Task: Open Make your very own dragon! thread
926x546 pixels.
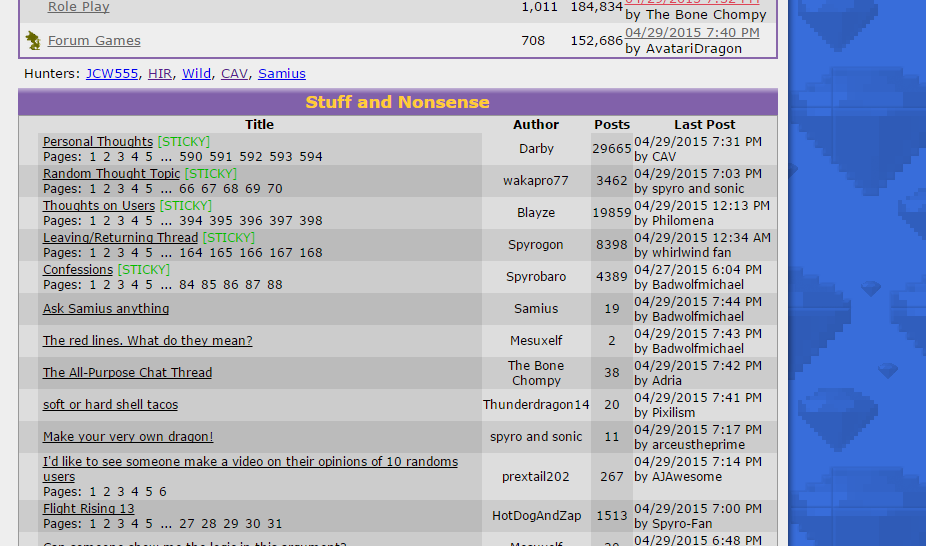Action: 128,436
